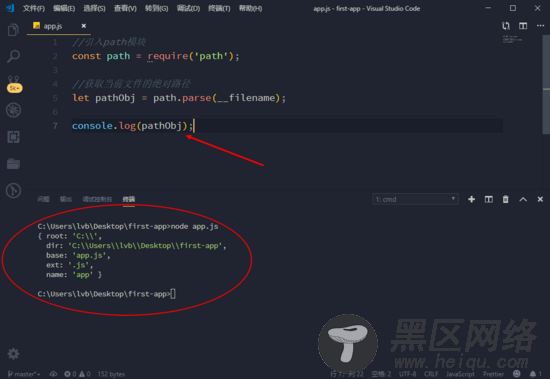Click '__filename' in the code
Image resolution: width=550 pixels, height=379 pixels.
click(246, 98)
